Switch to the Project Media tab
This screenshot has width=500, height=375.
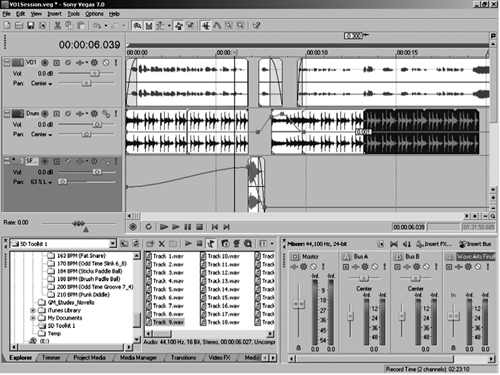click(89, 358)
